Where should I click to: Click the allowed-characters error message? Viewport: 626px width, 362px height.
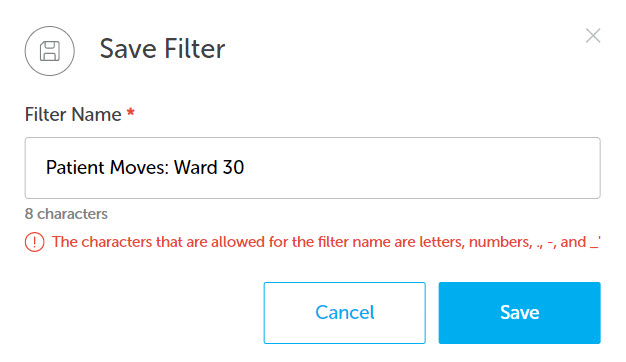pyautogui.click(x=326, y=242)
